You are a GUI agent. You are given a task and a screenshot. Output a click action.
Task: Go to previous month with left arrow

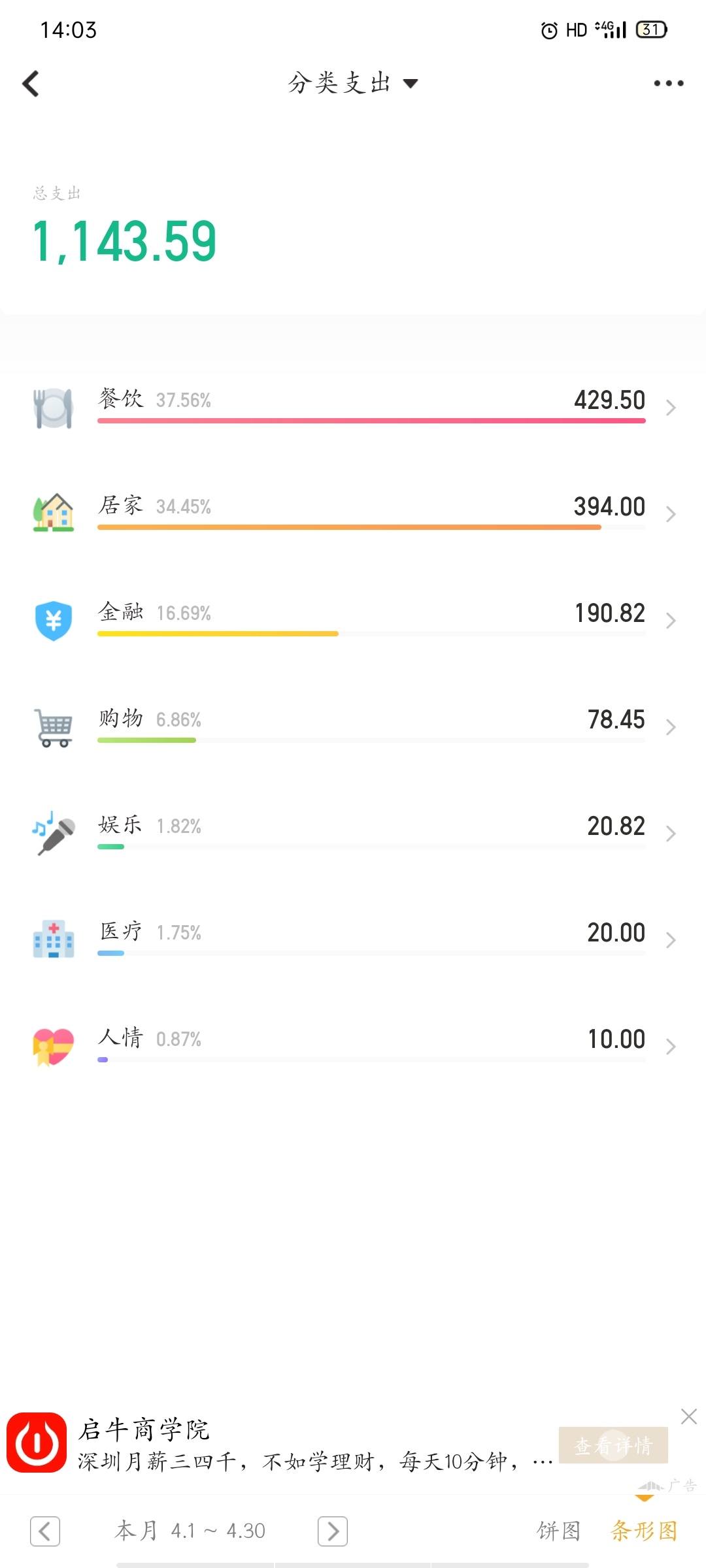coord(45,1531)
